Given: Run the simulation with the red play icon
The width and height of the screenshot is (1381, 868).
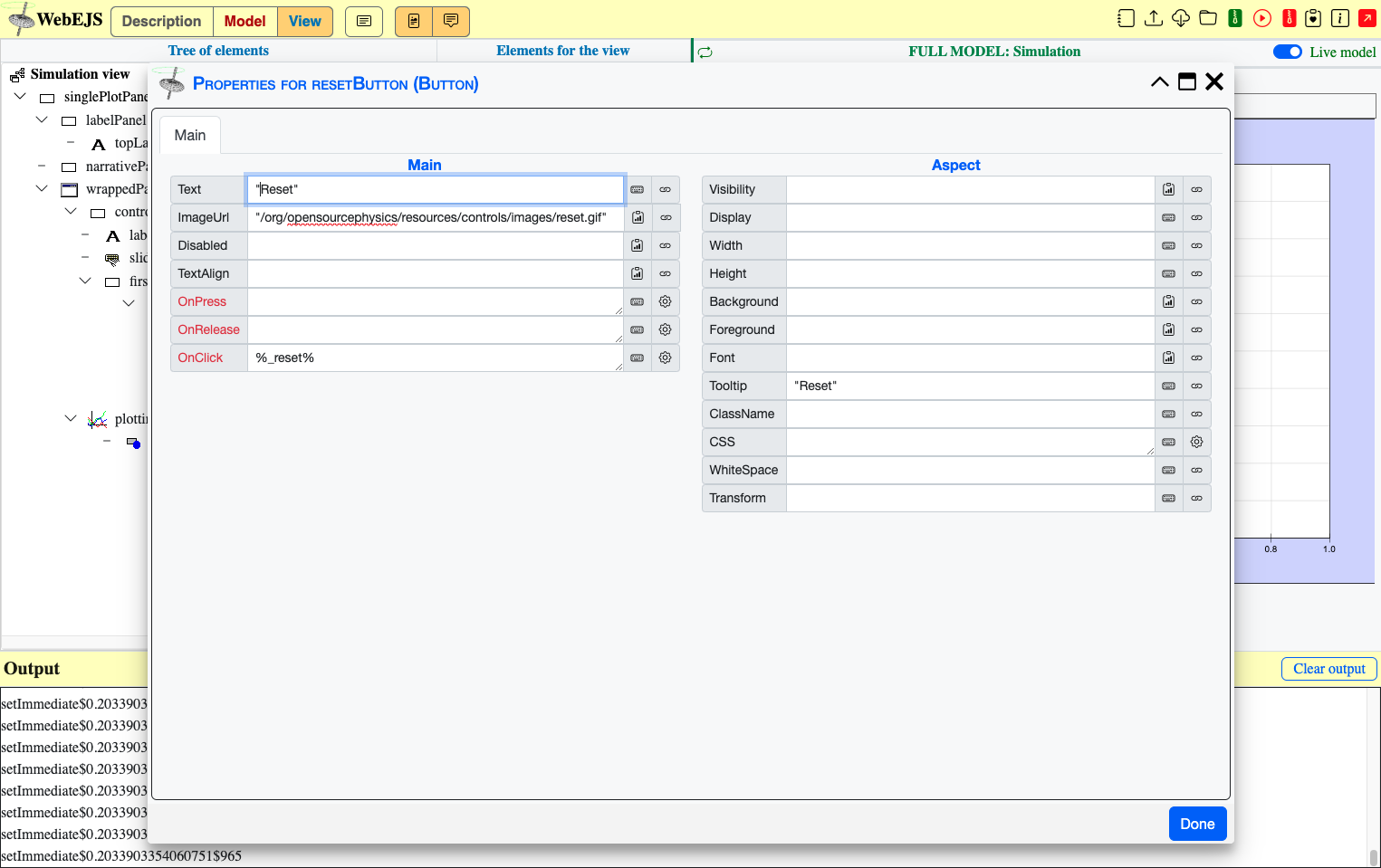Looking at the screenshot, I should (1262, 18).
